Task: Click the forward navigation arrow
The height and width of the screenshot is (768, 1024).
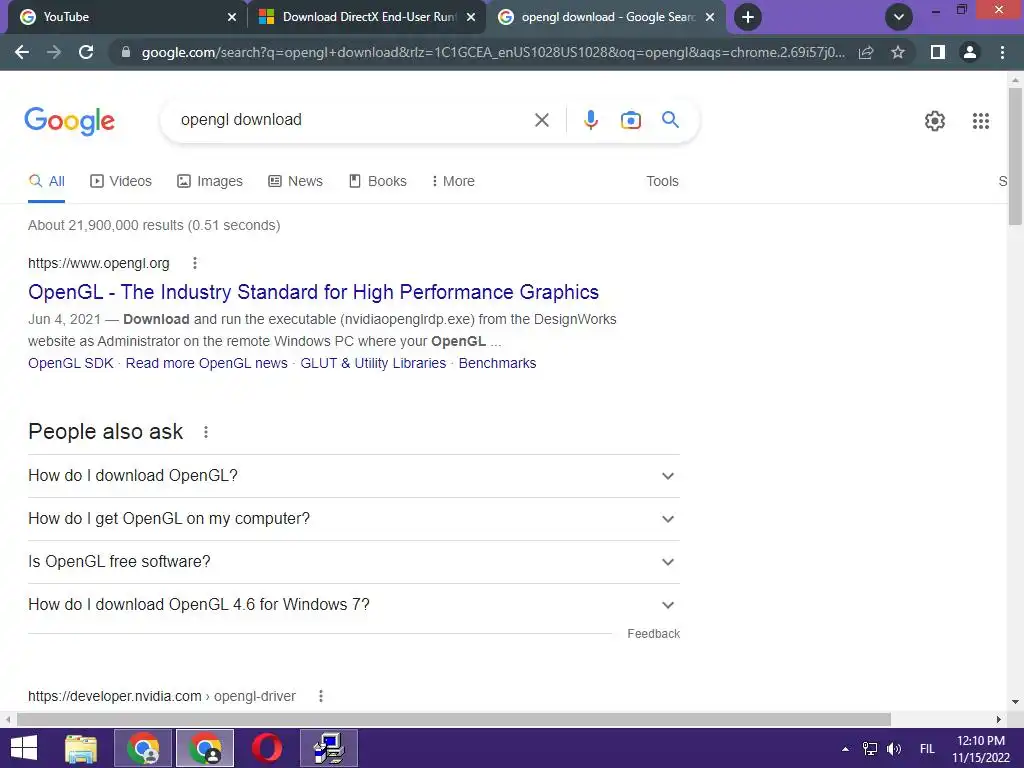Action: click(x=54, y=52)
